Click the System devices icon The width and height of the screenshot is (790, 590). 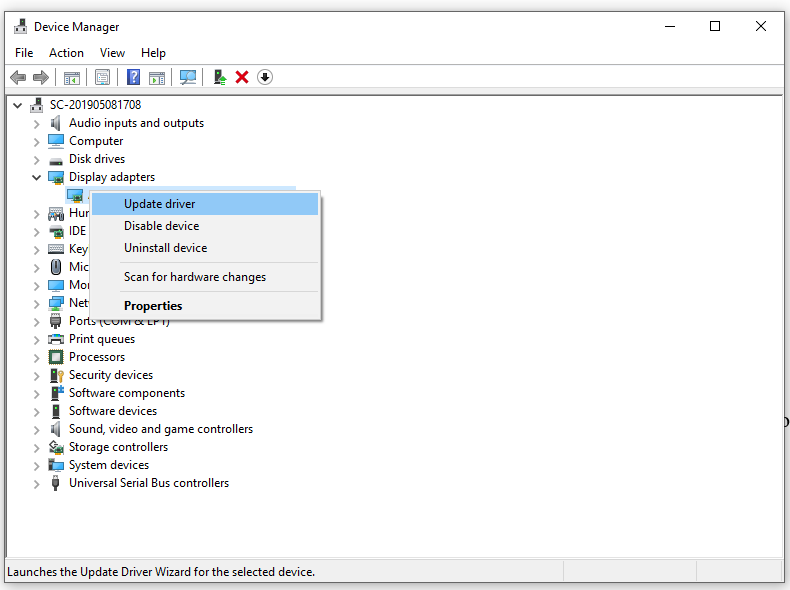(56, 465)
